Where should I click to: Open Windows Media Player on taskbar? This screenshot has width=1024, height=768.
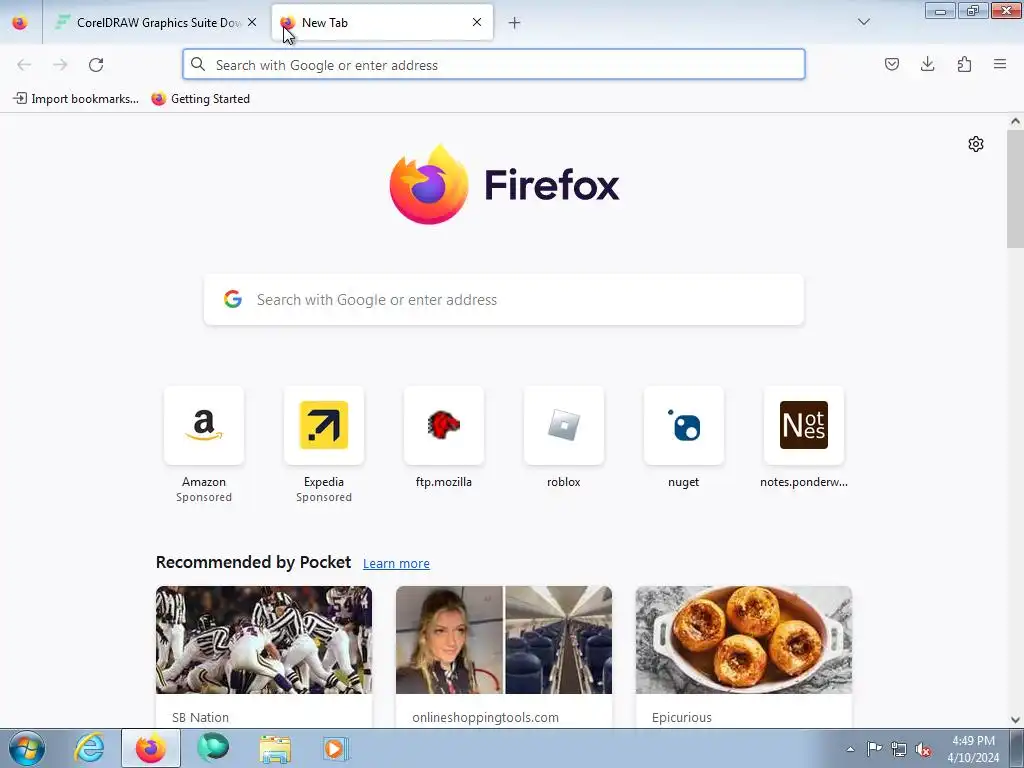pos(336,748)
